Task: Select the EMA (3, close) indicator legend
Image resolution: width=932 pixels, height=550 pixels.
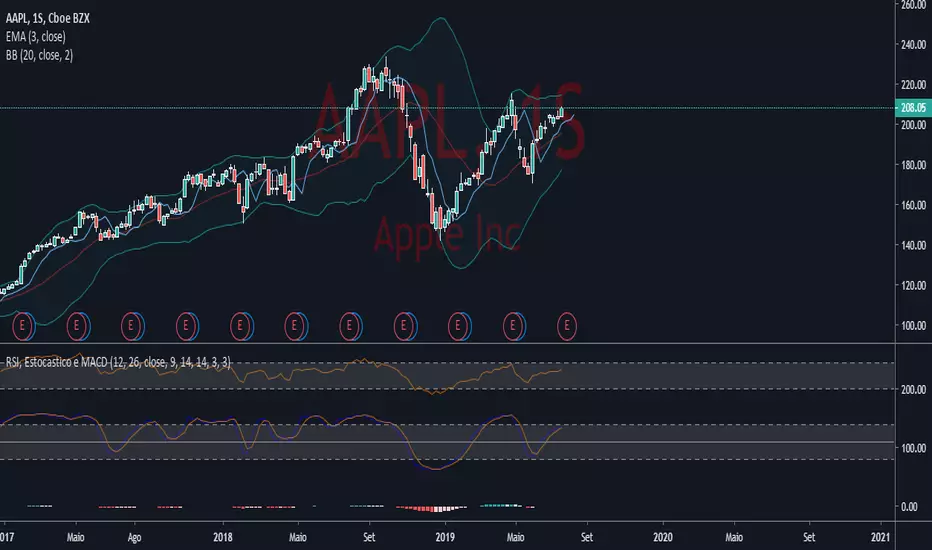Action: coord(36,37)
